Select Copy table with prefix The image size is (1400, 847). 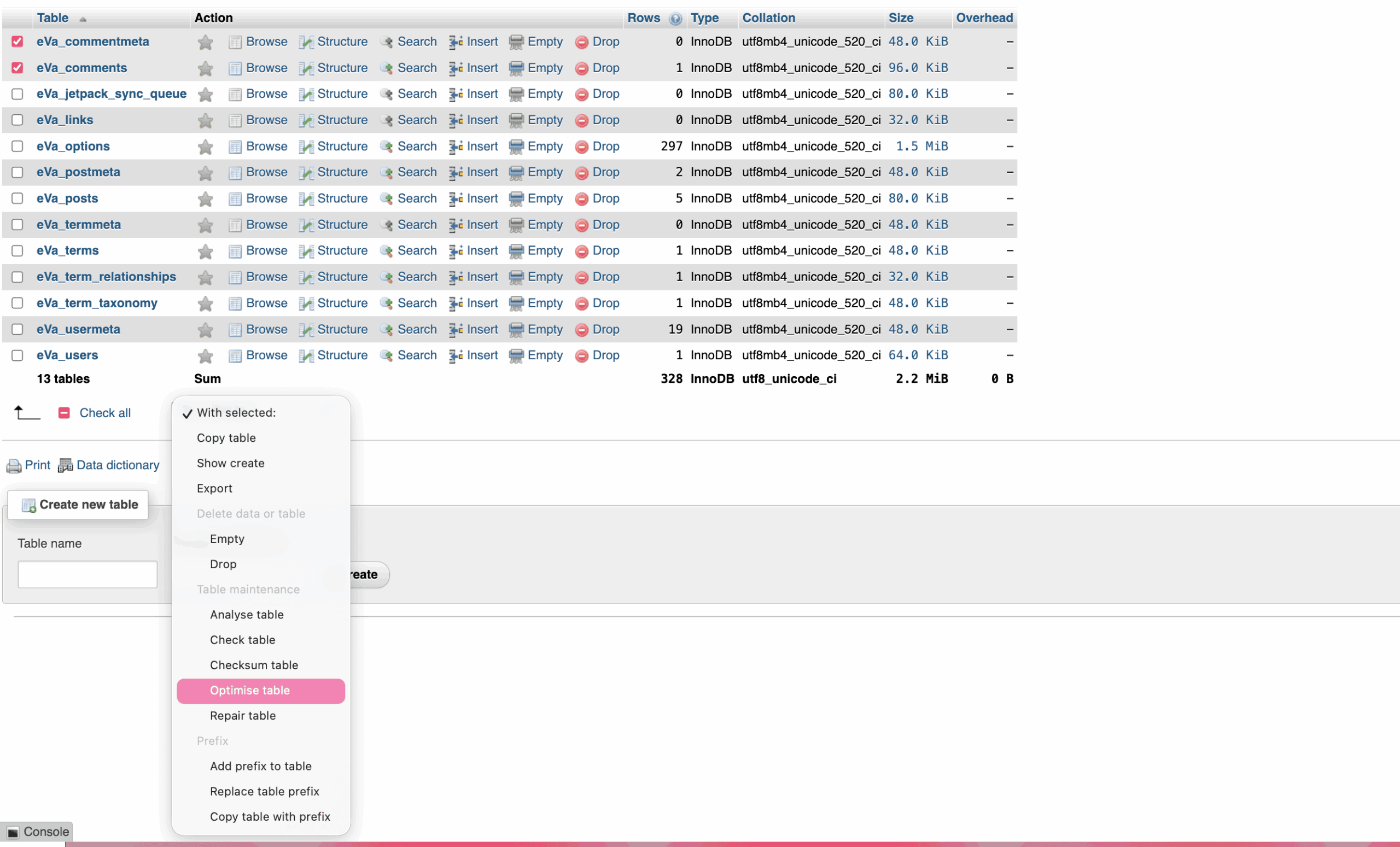(261, 817)
